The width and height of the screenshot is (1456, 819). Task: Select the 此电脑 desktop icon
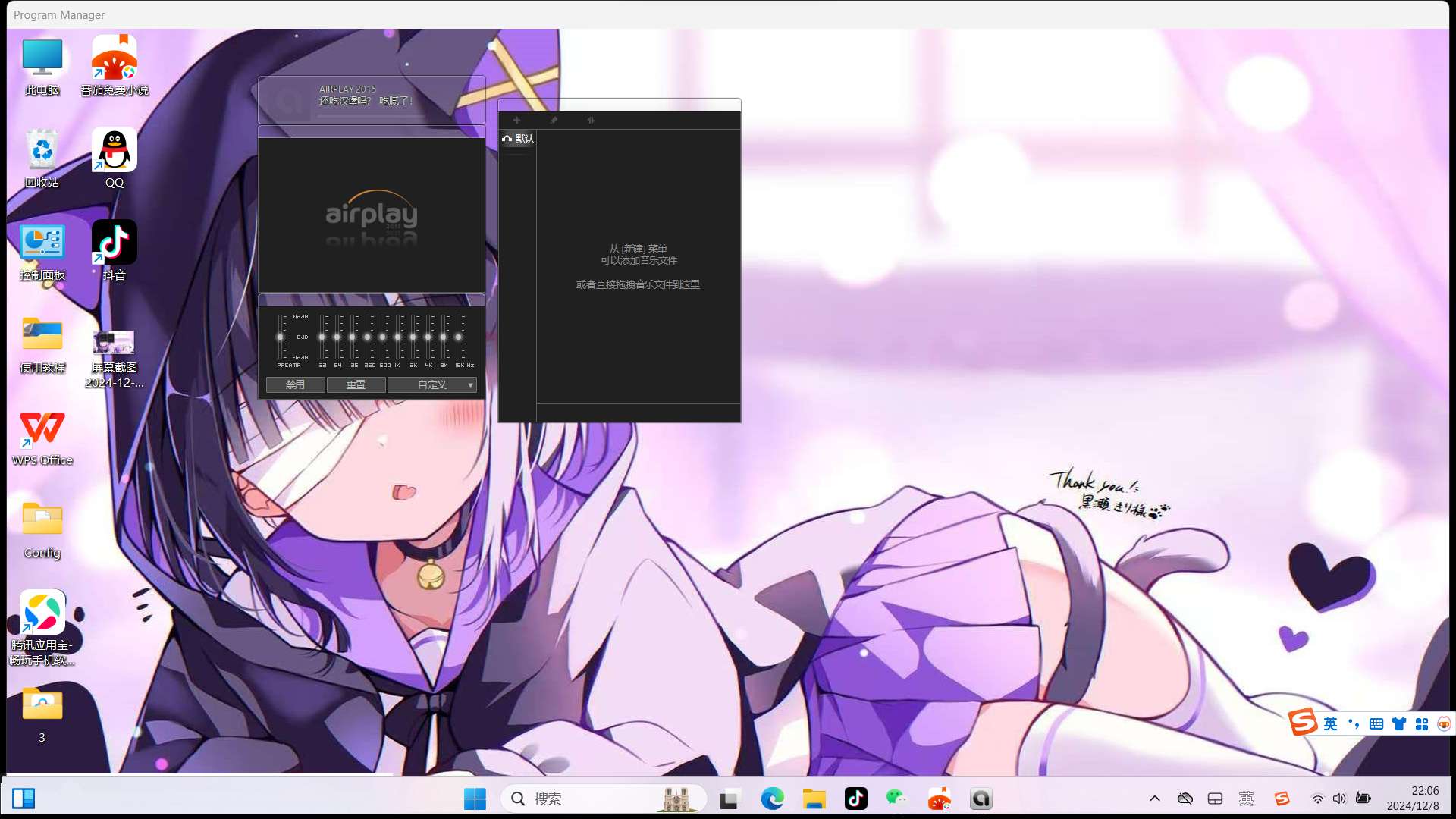(x=42, y=67)
